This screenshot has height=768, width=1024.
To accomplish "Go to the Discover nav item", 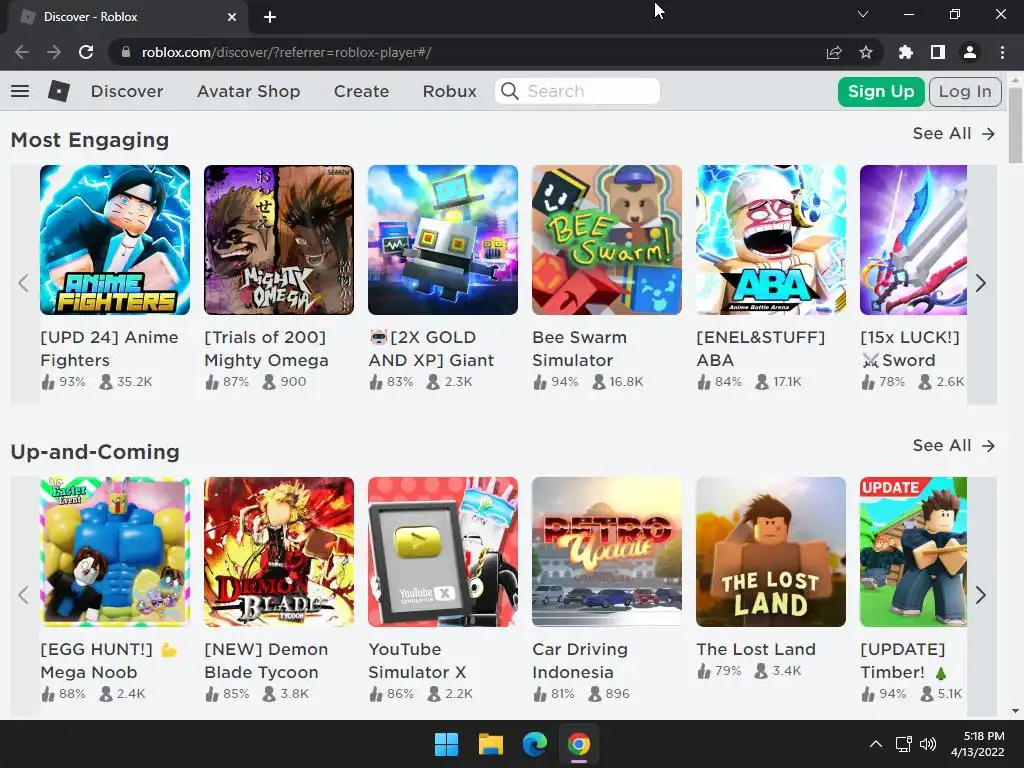I will (127, 91).
